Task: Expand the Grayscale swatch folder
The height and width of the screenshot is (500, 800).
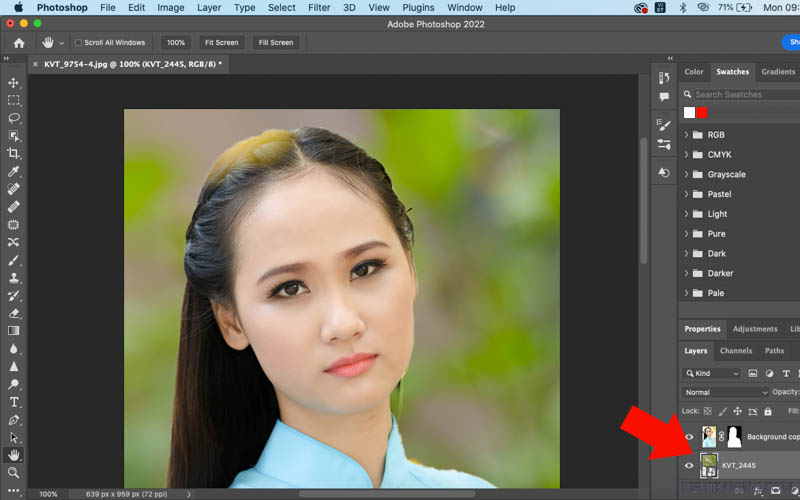Action: coord(686,174)
